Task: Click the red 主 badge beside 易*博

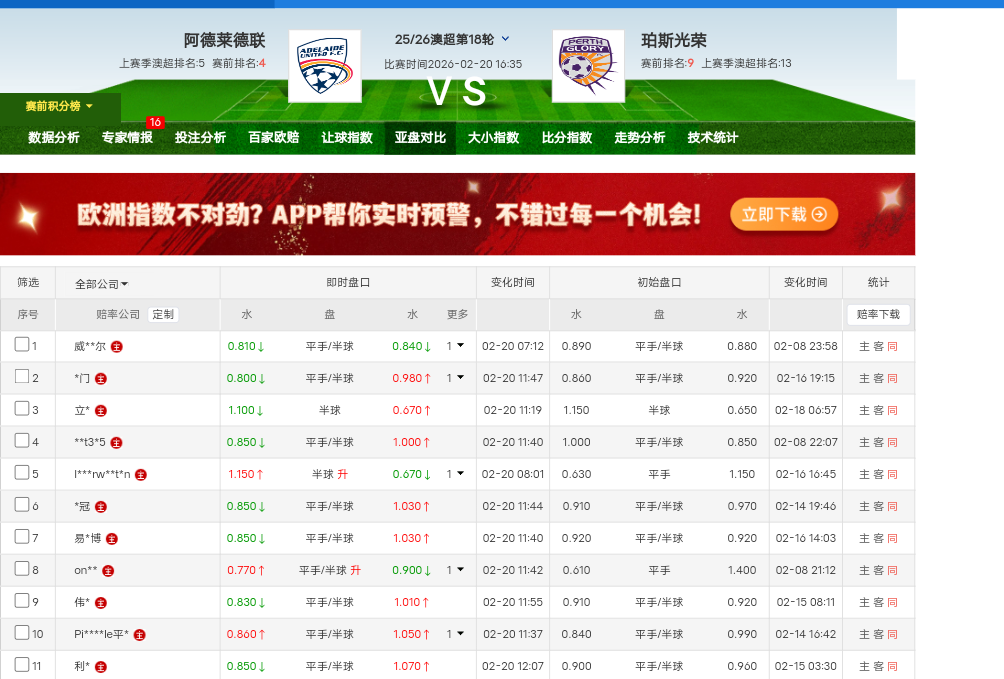Action: click(x=112, y=539)
